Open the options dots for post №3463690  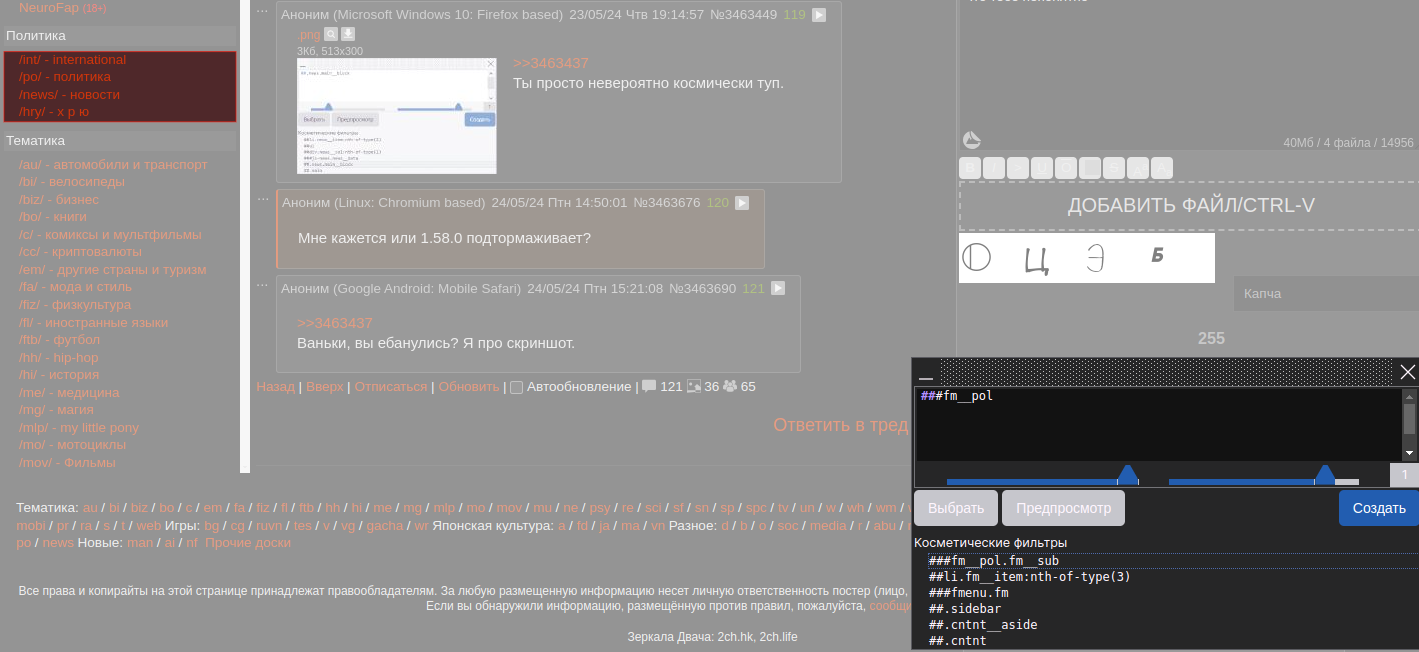click(263, 285)
